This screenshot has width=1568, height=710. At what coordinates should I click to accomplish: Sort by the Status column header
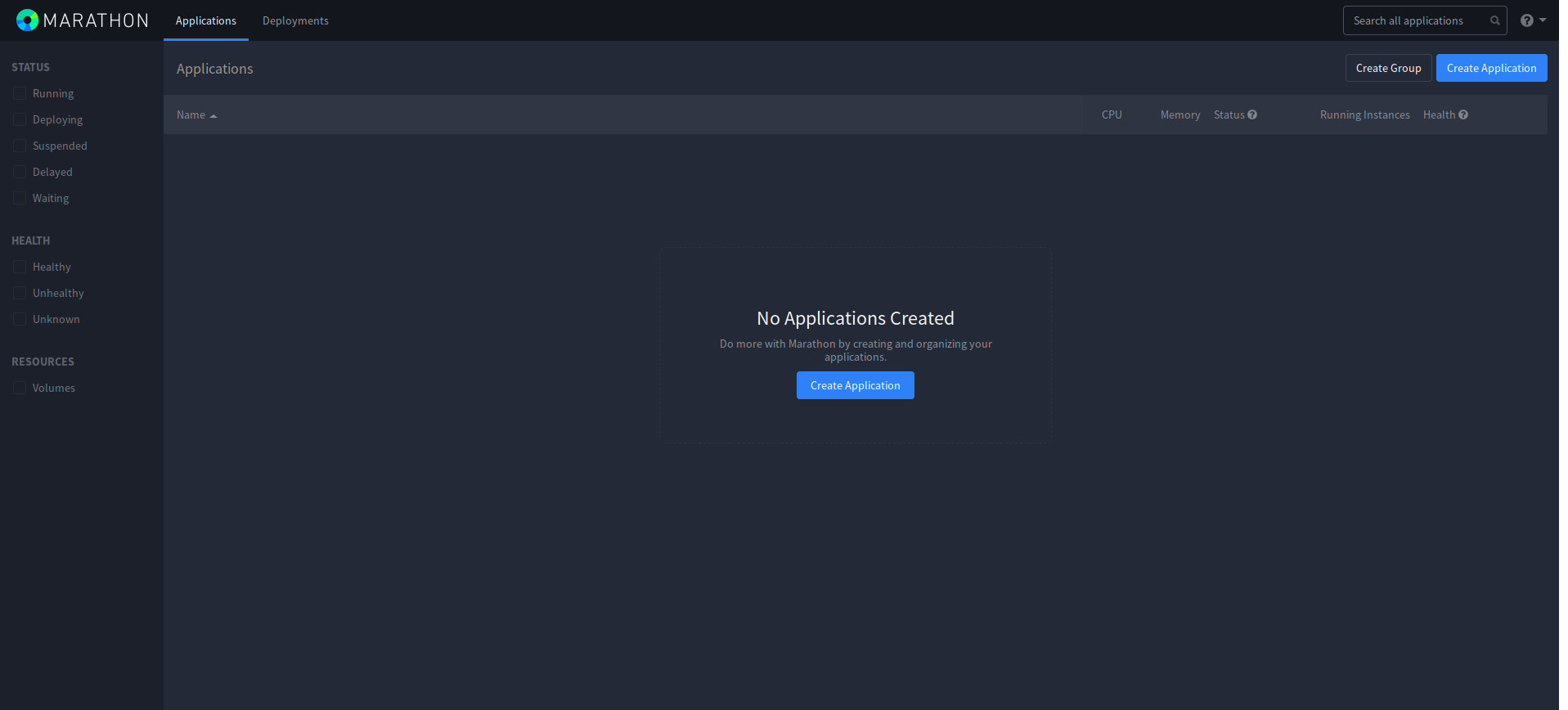point(1229,115)
